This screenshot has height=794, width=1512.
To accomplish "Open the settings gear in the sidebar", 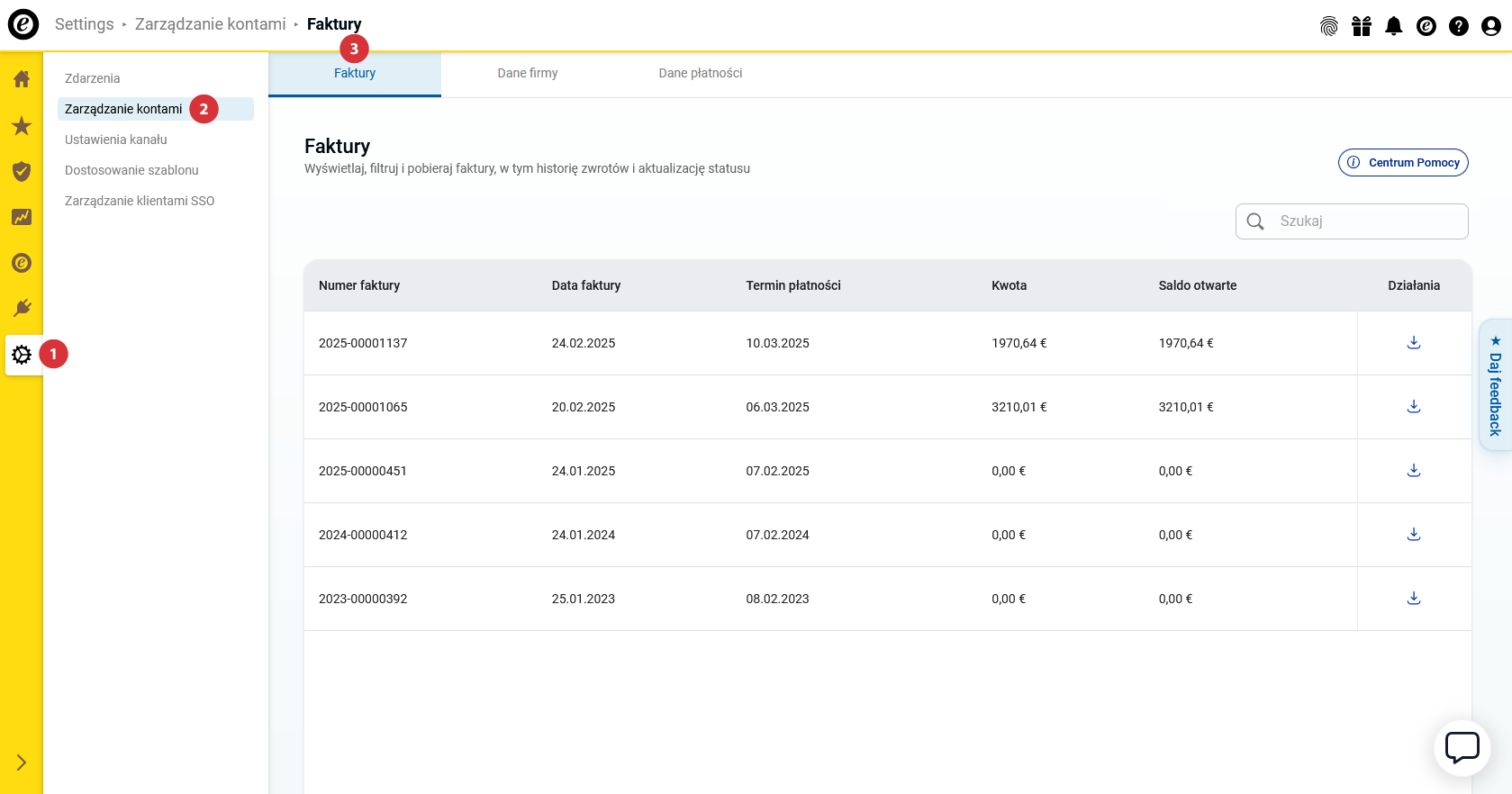I will pyautogui.click(x=22, y=355).
